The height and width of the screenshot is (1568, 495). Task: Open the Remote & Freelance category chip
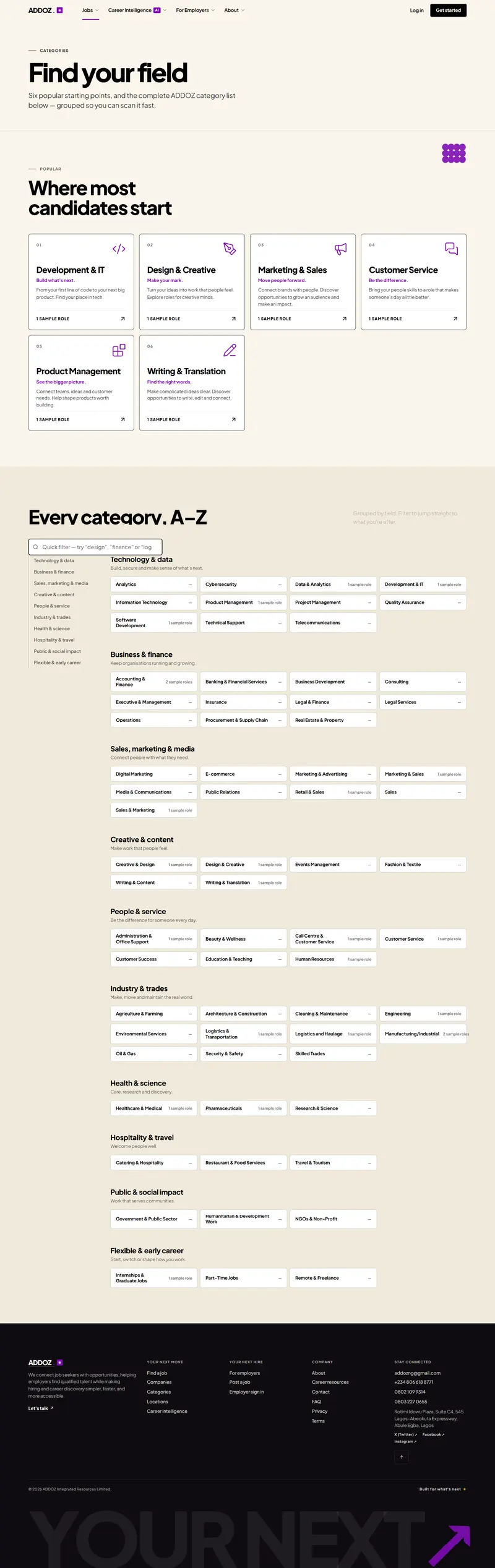coord(334,1278)
